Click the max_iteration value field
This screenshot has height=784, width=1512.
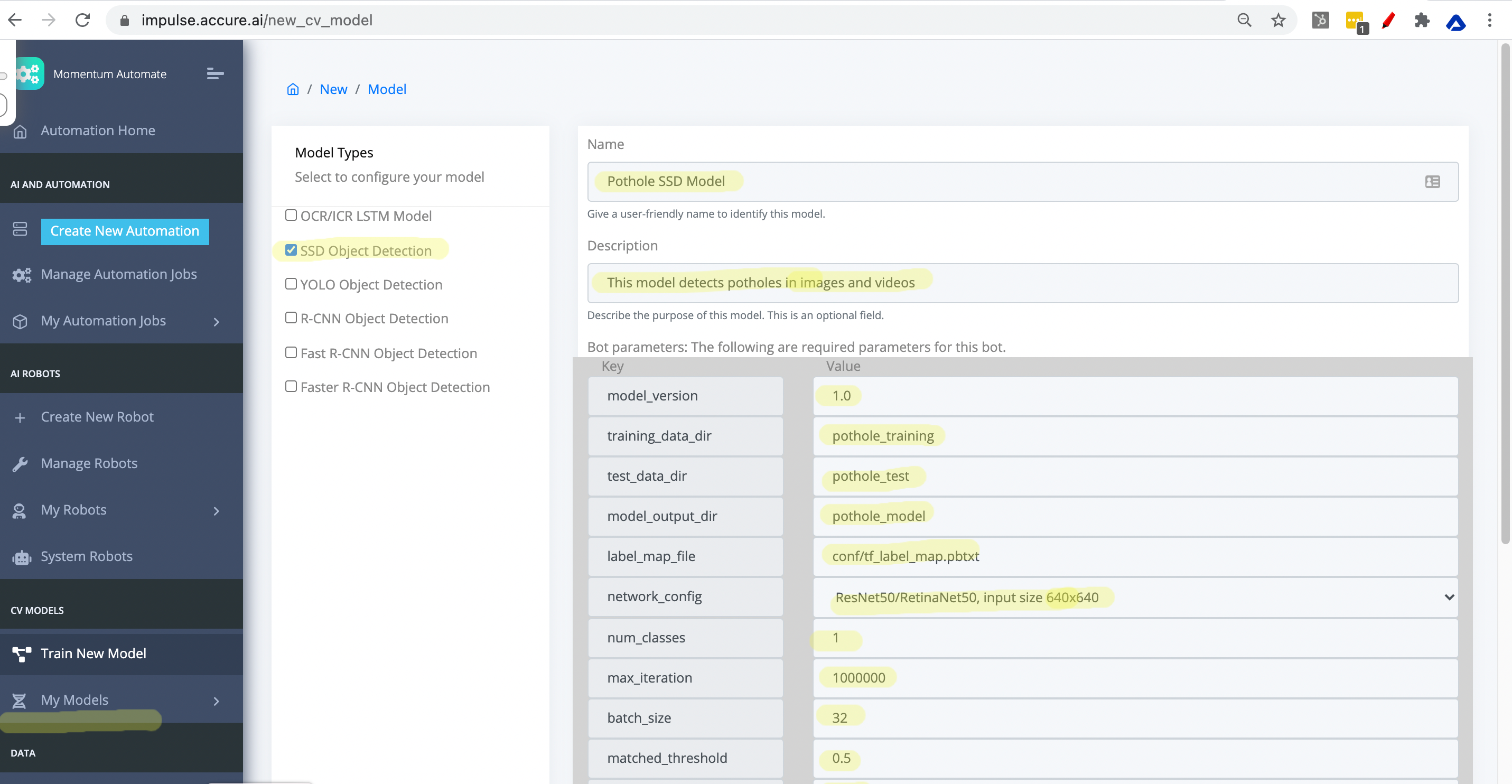(x=1135, y=678)
